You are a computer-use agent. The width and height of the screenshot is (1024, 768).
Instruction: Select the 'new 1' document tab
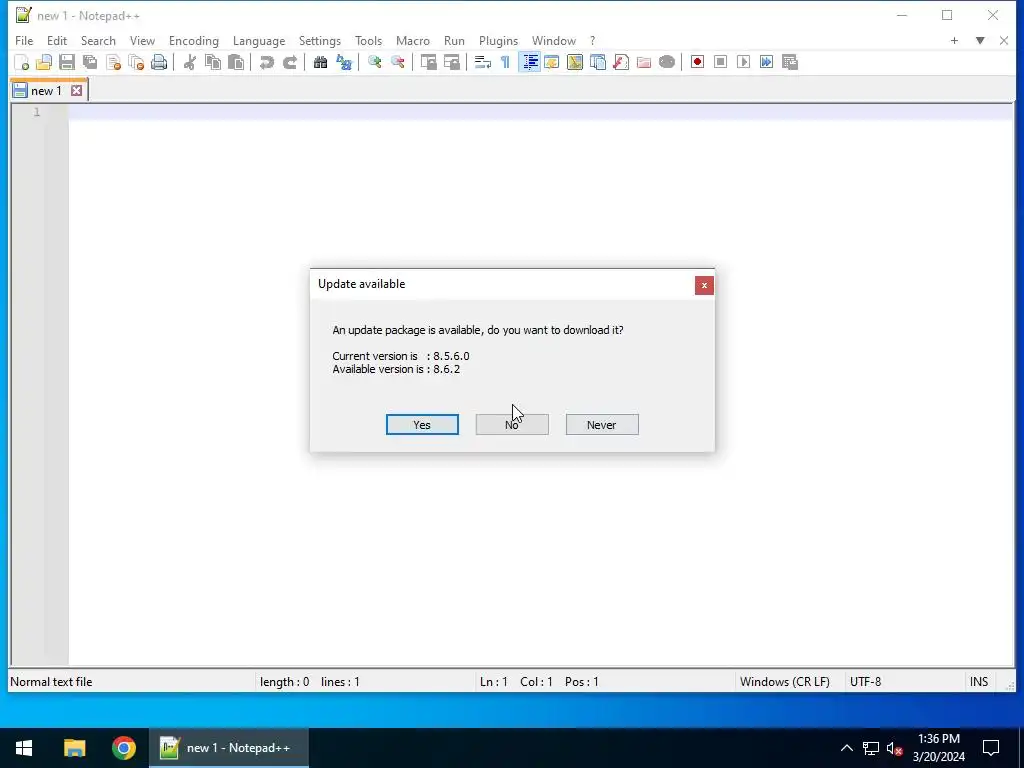click(46, 91)
